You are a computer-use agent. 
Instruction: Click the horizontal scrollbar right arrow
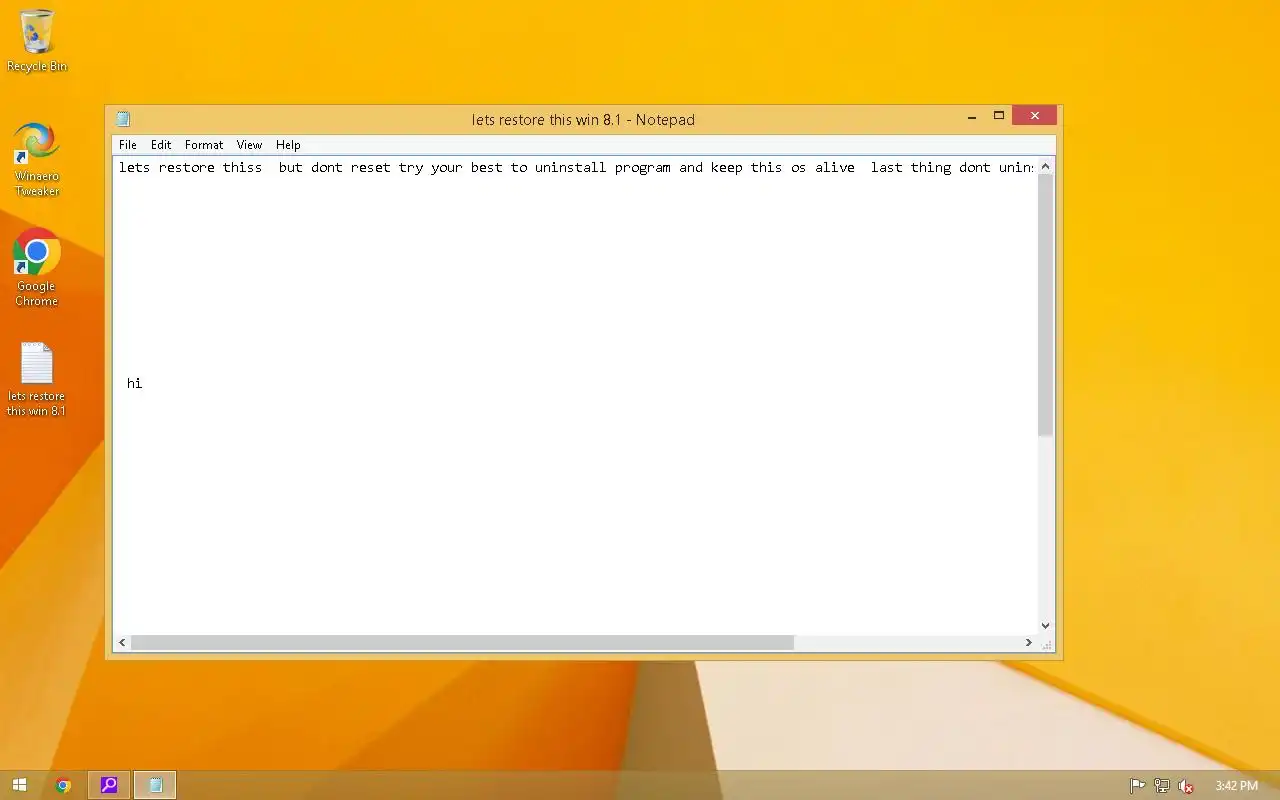(x=1029, y=643)
